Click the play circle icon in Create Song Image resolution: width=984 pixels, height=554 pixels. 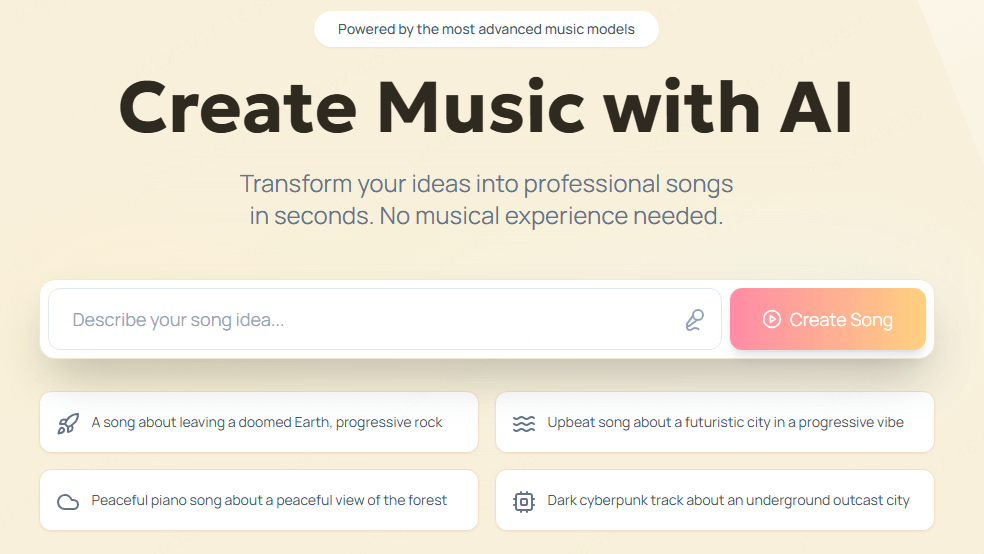[x=771, y=319]
